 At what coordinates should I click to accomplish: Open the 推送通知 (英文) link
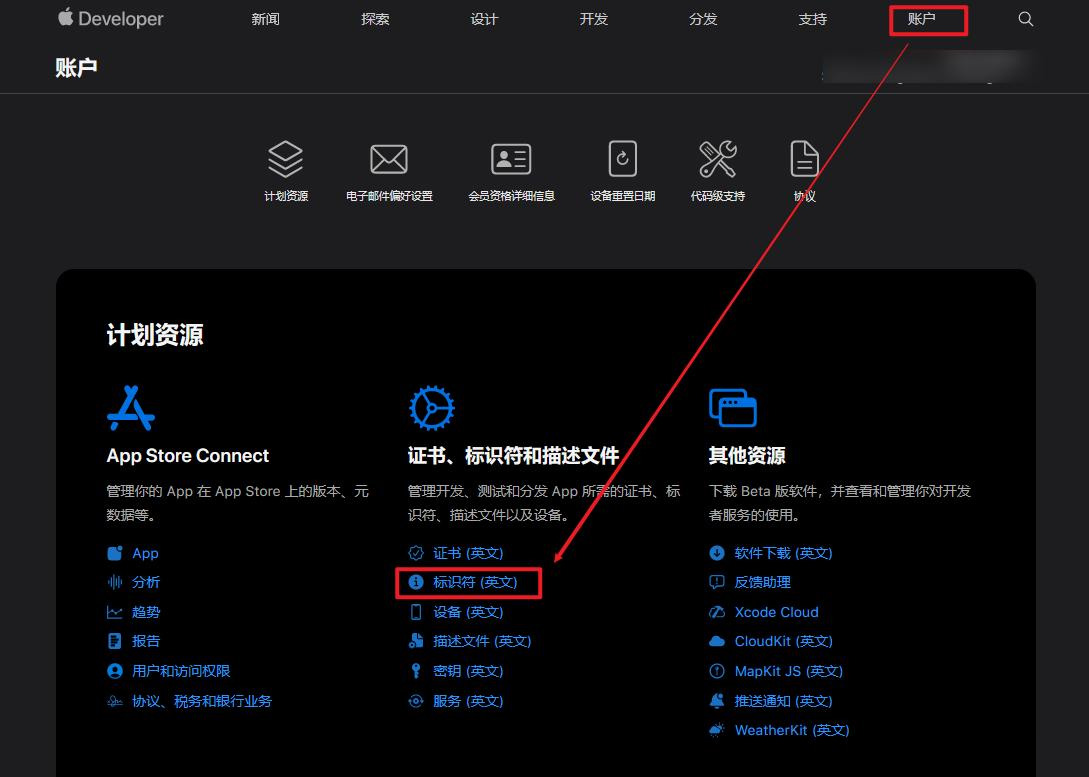[783, 701]
